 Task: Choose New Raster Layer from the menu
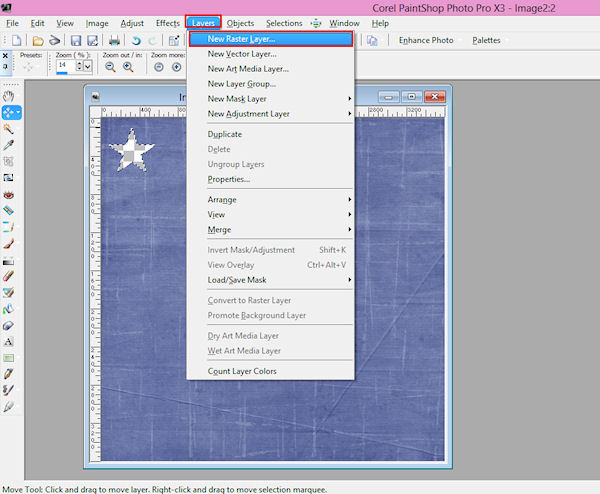coord(271,39)
